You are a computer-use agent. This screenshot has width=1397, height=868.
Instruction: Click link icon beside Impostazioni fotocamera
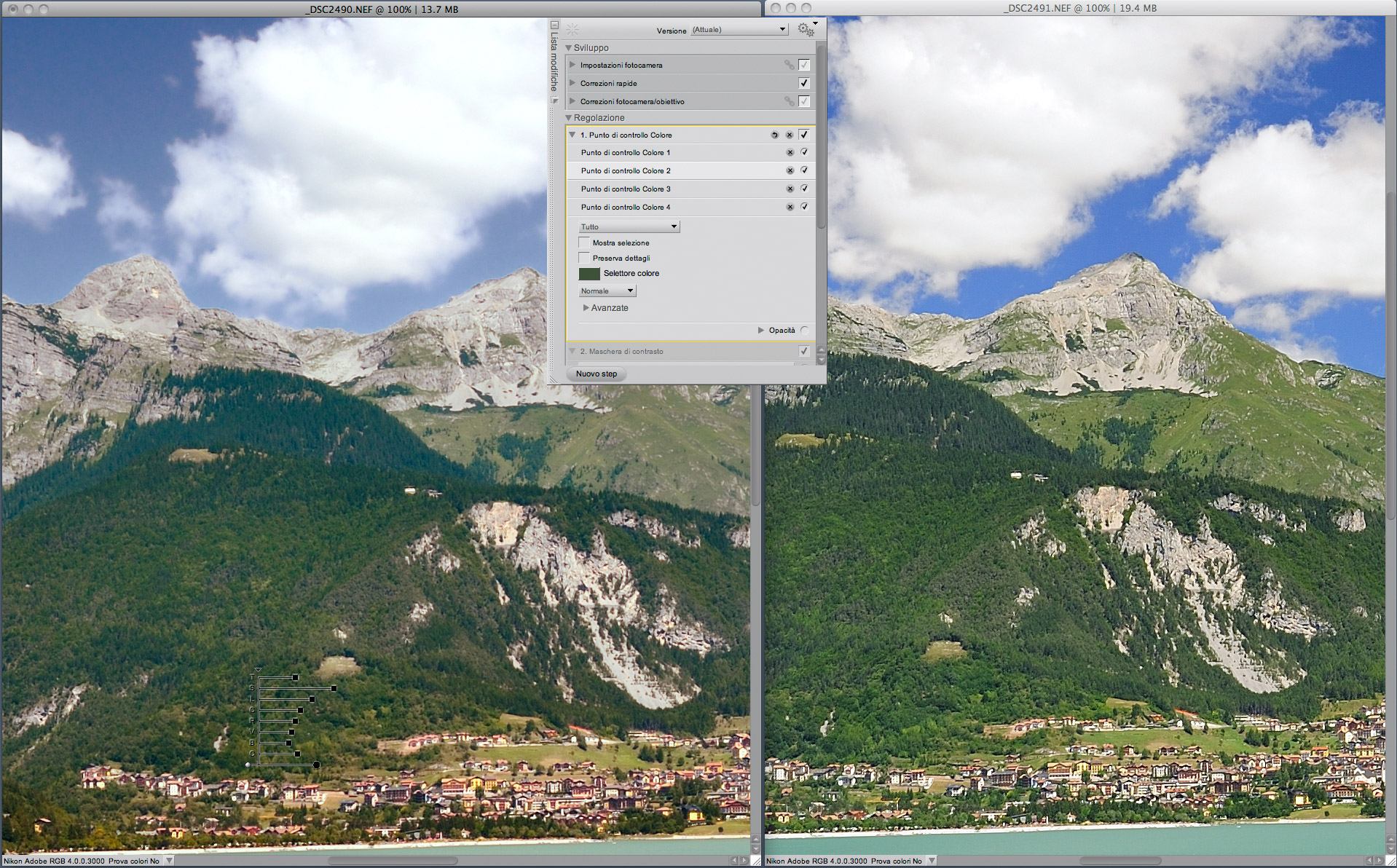click(789, 65)
